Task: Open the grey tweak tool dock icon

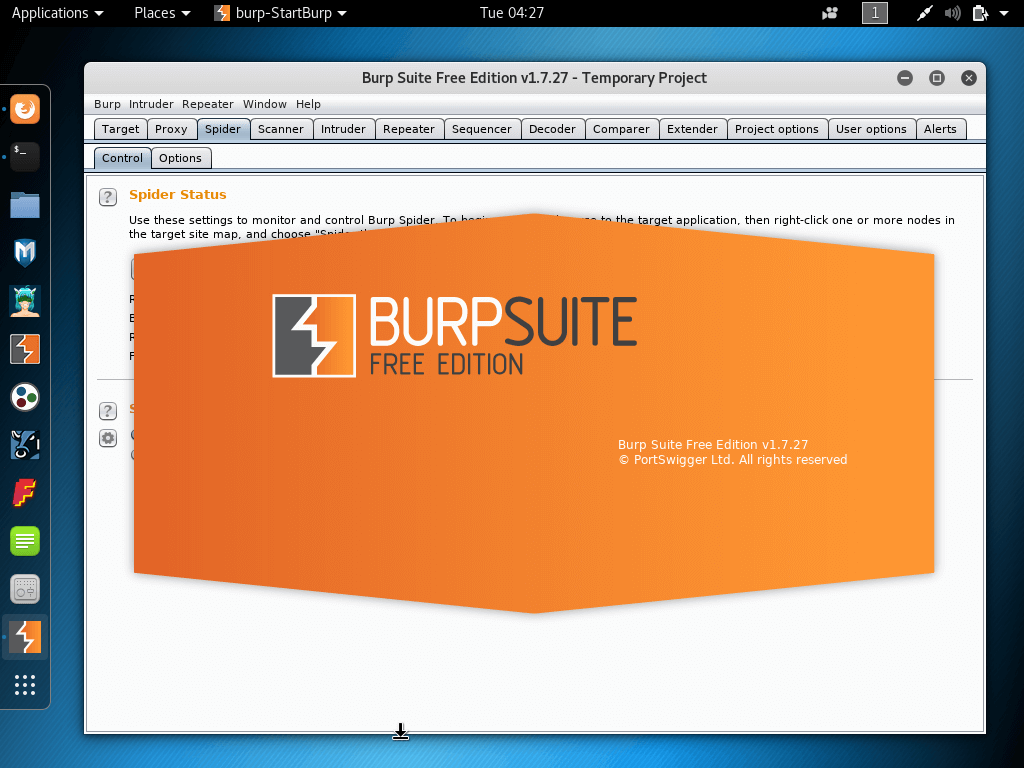Action: (25, 589)
